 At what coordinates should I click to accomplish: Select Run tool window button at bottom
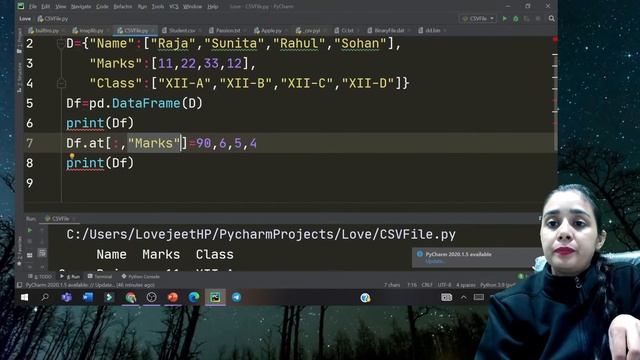pos(70,277)
